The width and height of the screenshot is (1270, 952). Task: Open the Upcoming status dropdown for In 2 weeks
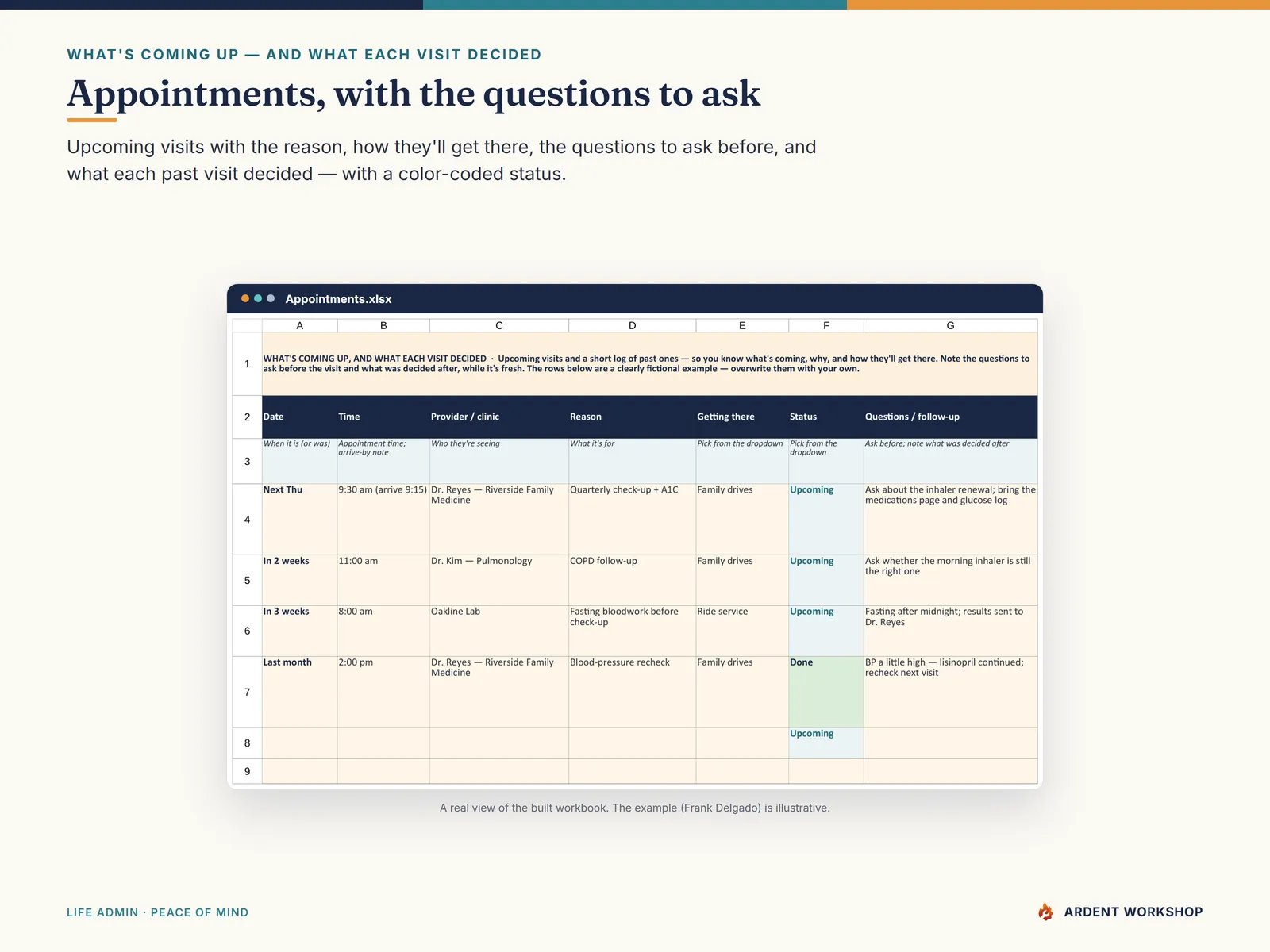(826, 580)
